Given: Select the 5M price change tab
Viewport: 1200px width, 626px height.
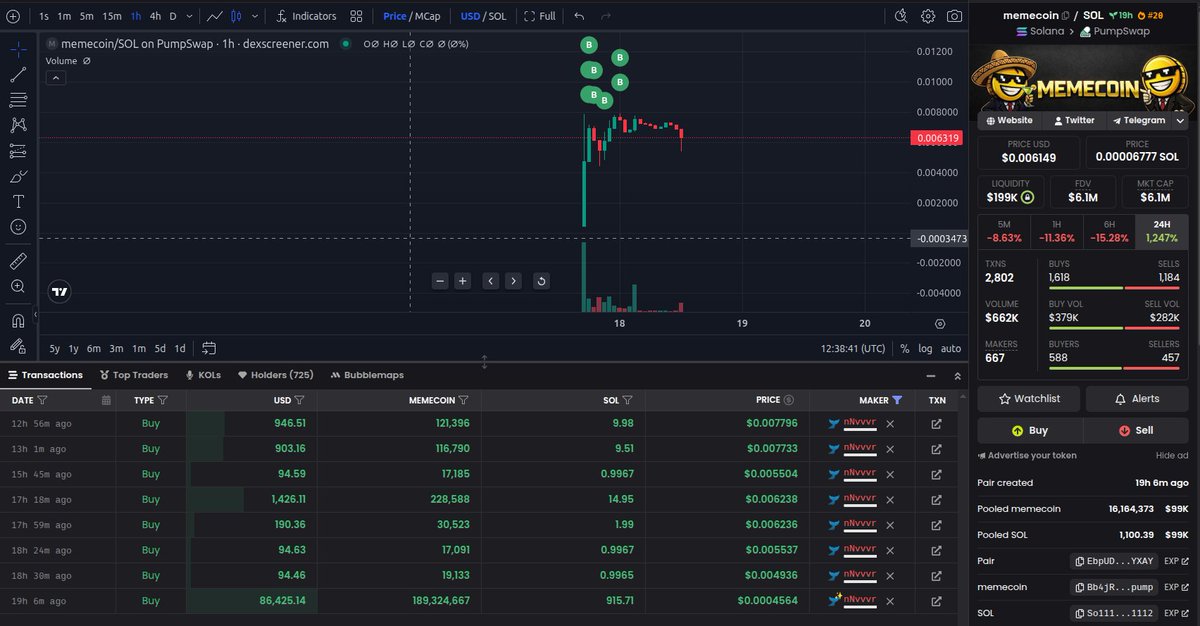Looking at the screenshot, I should (1004, 232).
